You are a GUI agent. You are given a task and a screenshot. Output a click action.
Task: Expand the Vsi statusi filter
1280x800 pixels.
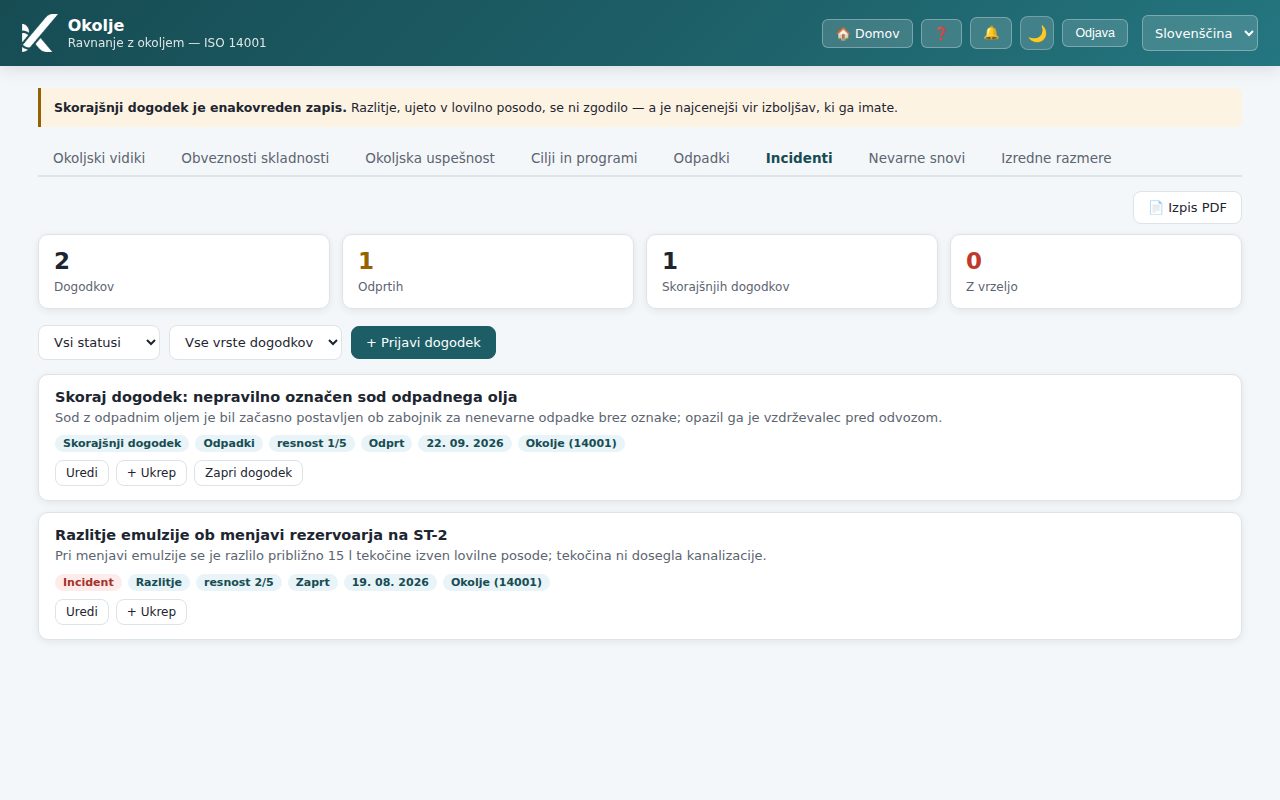[99, 342]
